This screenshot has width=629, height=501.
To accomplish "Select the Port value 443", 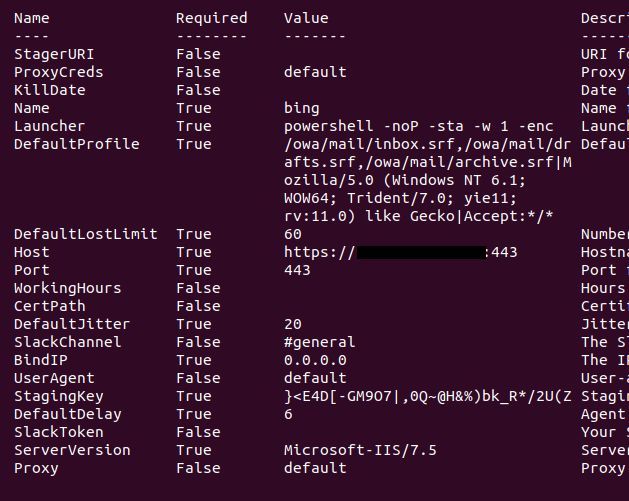I will tap(297, 270).
